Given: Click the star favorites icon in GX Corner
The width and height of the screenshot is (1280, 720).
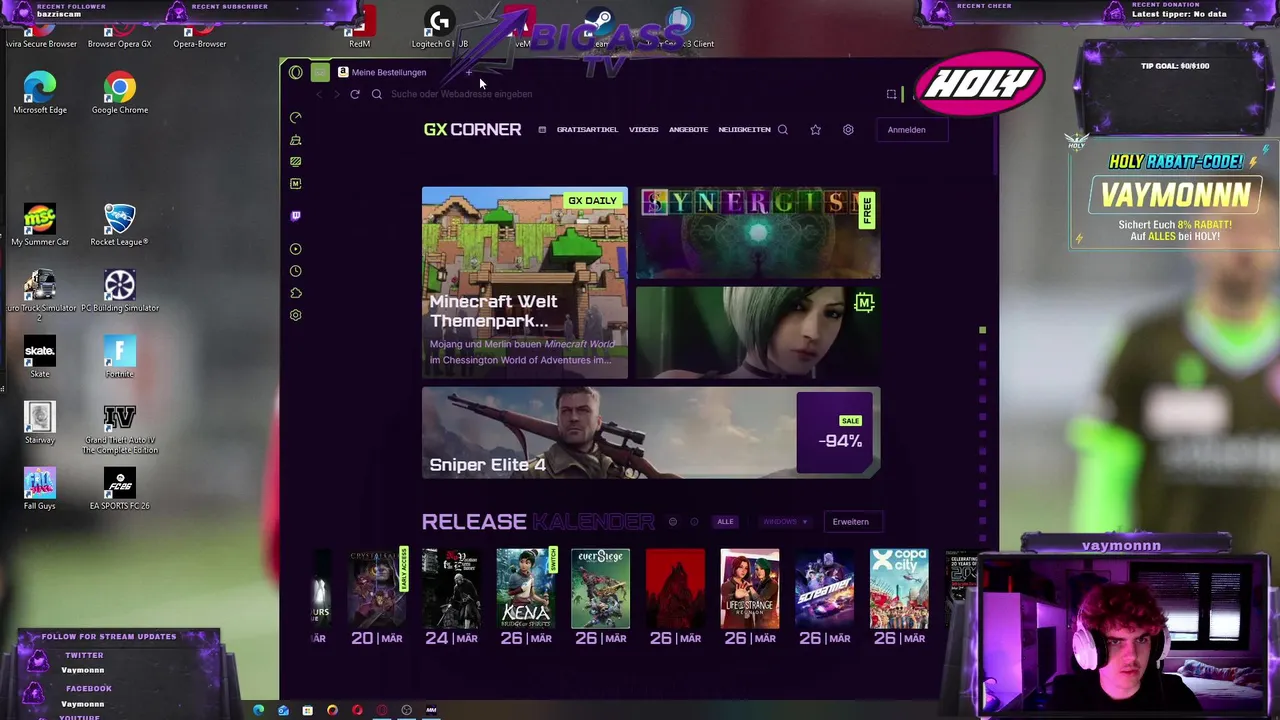Looking at the screenshot, I should [816, 130].
